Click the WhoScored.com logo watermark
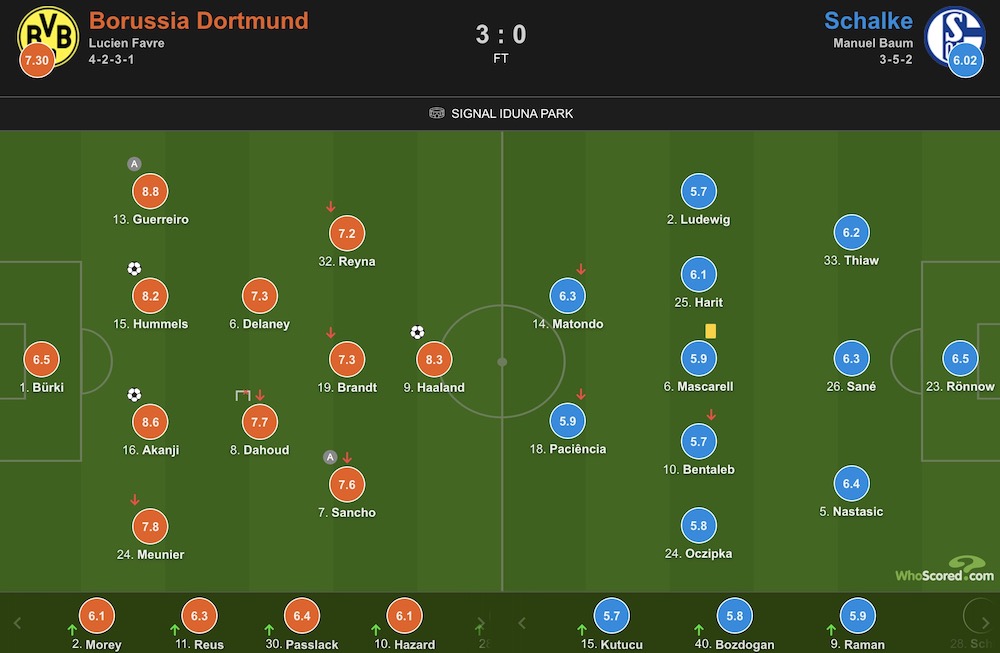This screenshot has height=653, width=1000. [945, 569]
